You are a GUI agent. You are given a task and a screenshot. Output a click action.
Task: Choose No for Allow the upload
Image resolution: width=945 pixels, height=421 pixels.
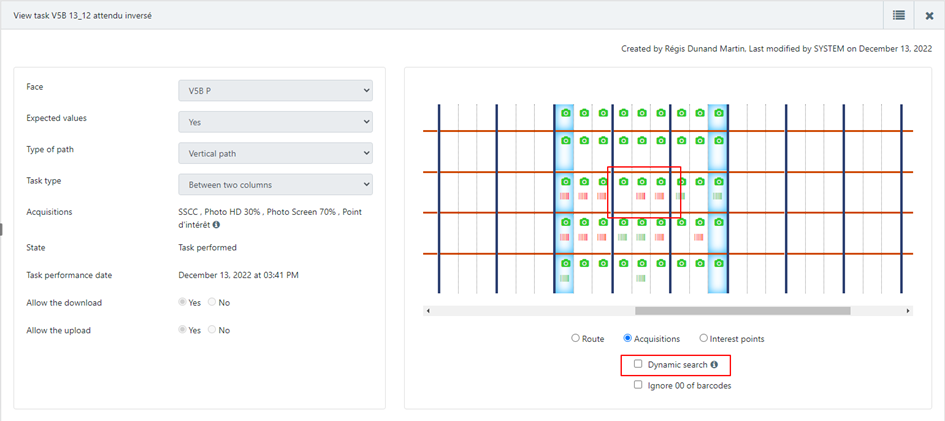click(x=212, y=330)
